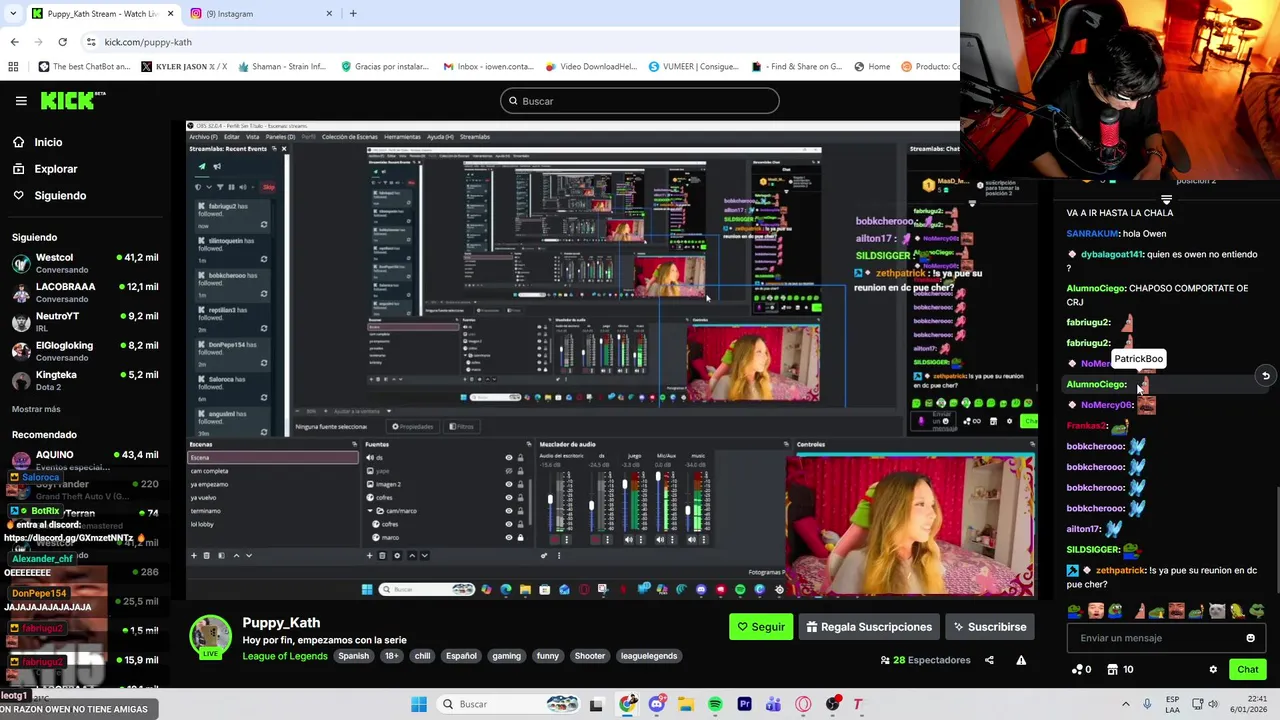Open File Explorer from the taskbar
Image resolution: width=1280 pixels, height=720 pixels.
(686, 704)
